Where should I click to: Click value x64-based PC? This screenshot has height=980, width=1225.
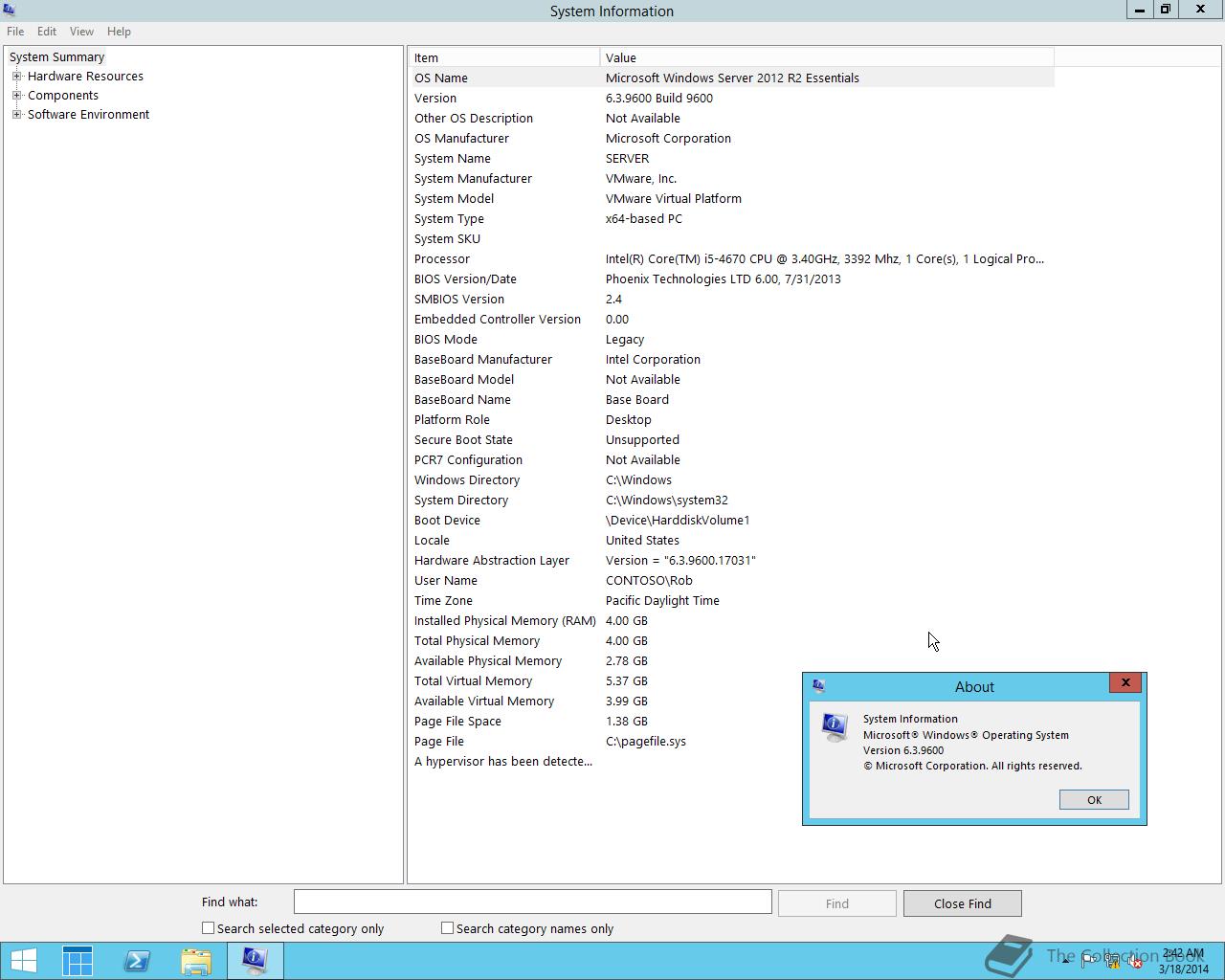click(x=643, y=218)
